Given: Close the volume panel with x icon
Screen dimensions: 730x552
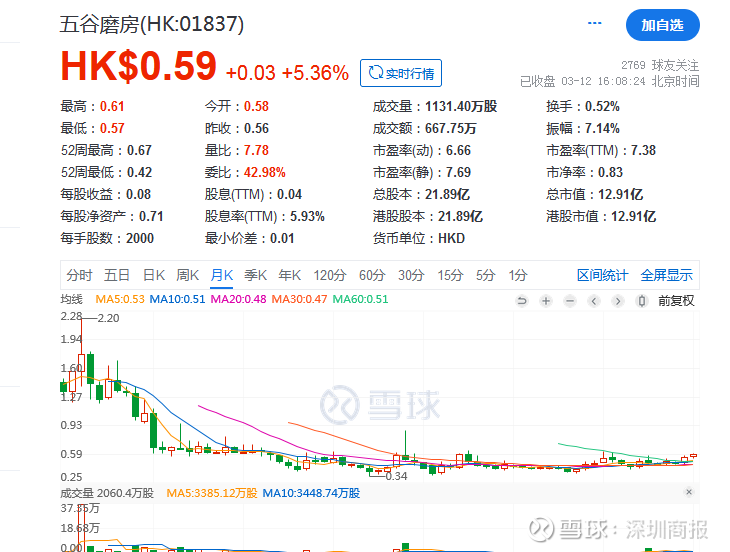Looking at the screenshot, I should (x=689, y=492).
